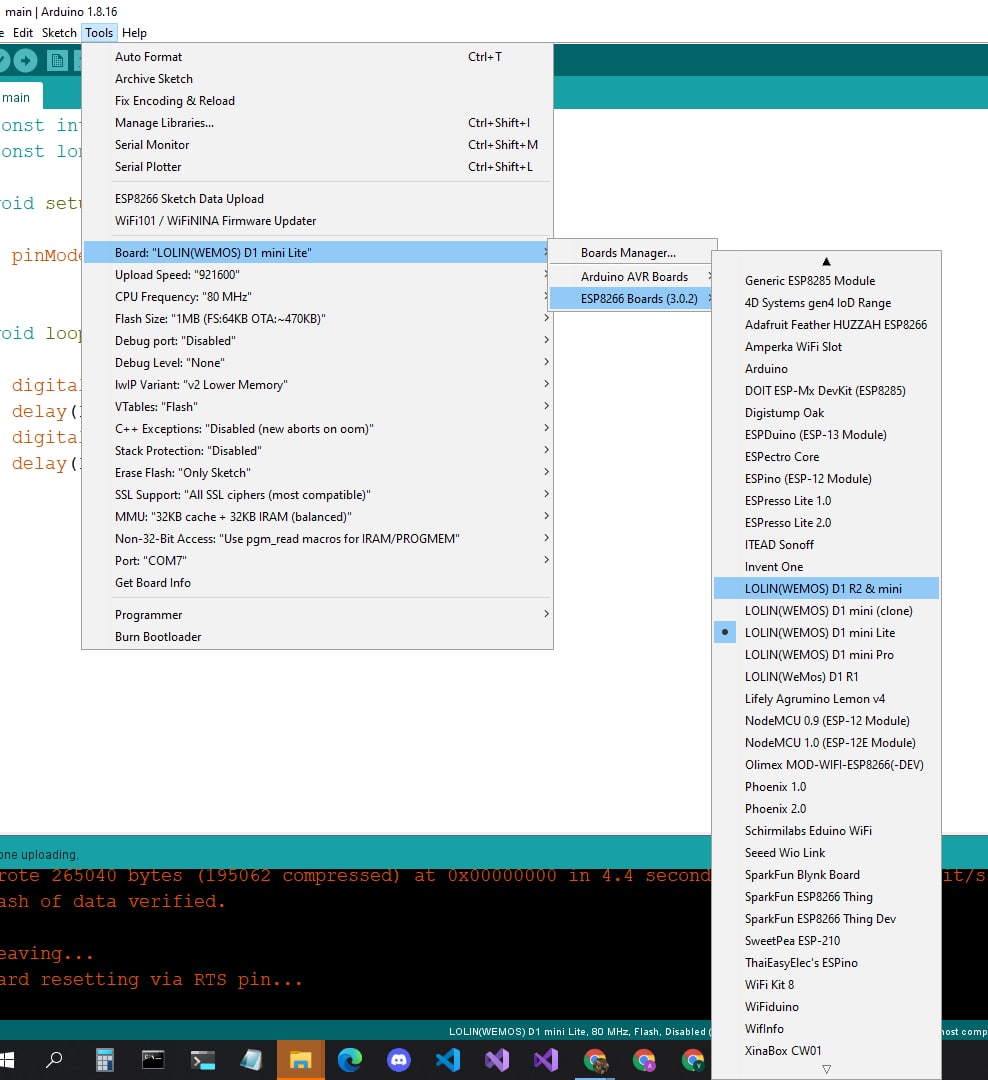
Task: Expand the Erase Flash submenu
Action: 318,472
